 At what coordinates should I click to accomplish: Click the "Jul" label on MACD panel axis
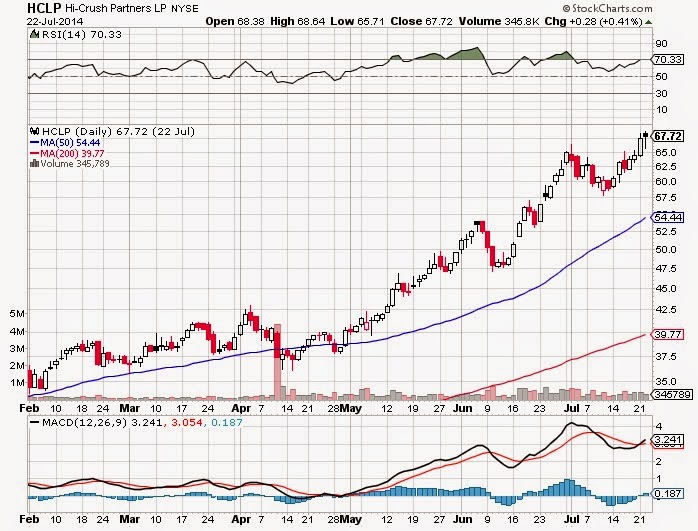(571, 519)
